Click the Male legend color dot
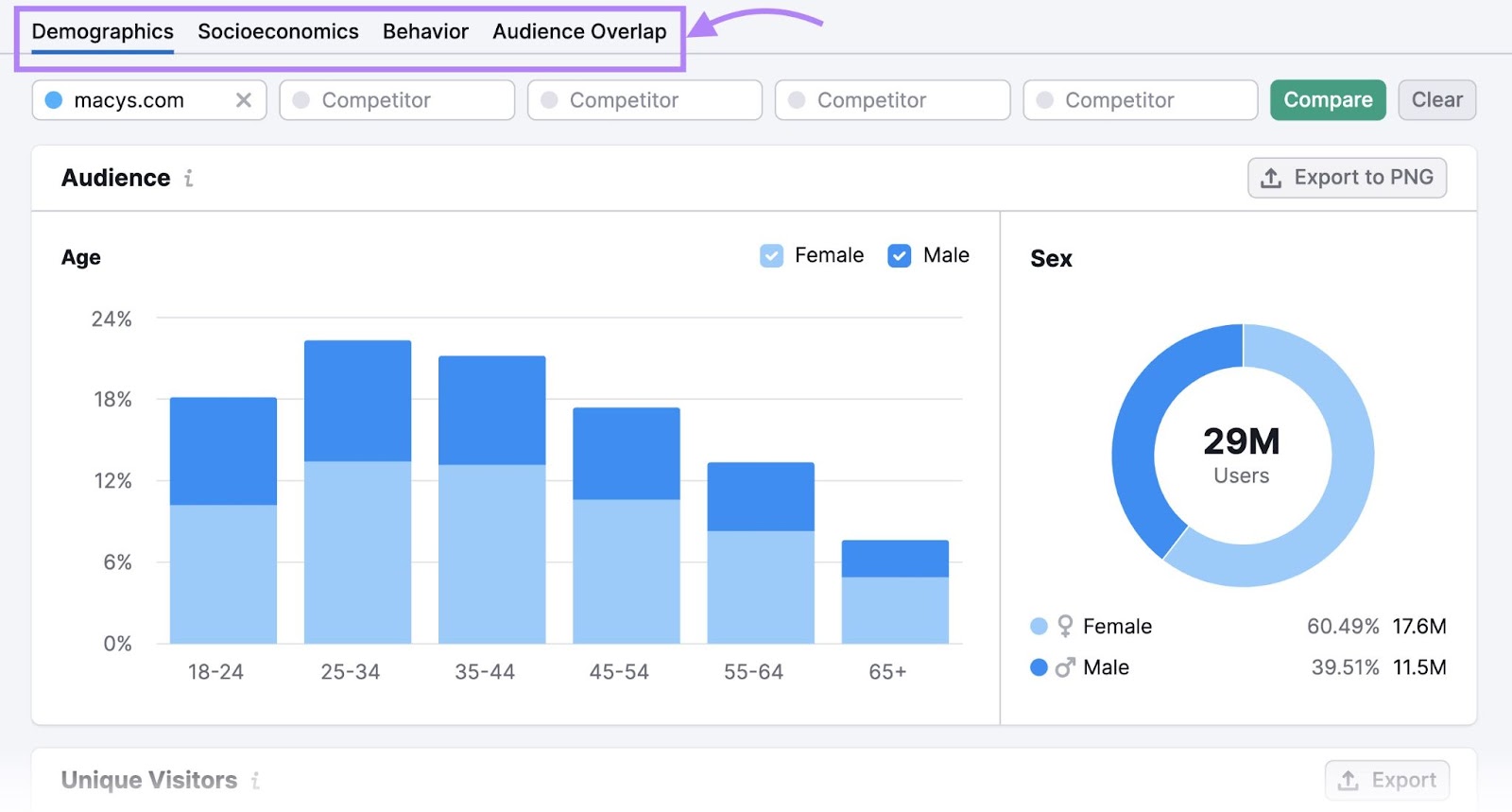The height and width of the screenshot is (812, 1512). (x=1039, y=667)
